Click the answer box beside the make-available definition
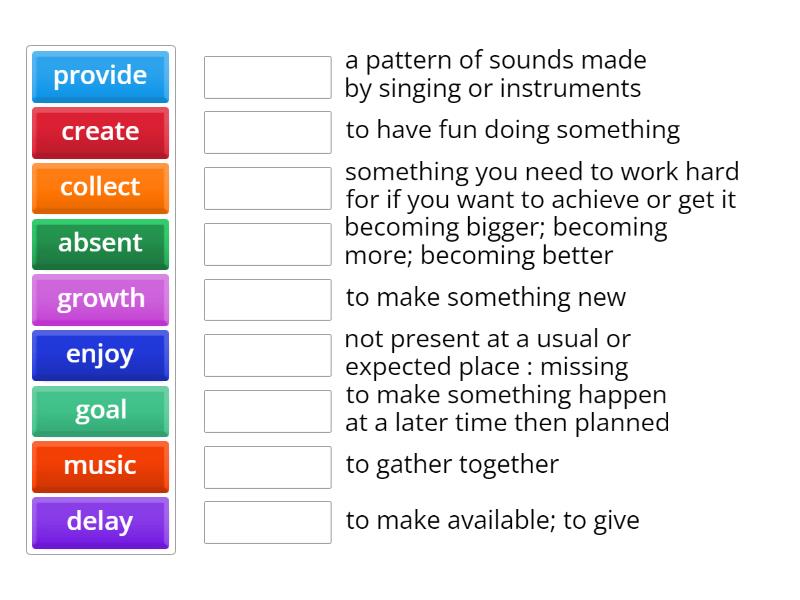This screenshot has width=800, height=600. 266,521
